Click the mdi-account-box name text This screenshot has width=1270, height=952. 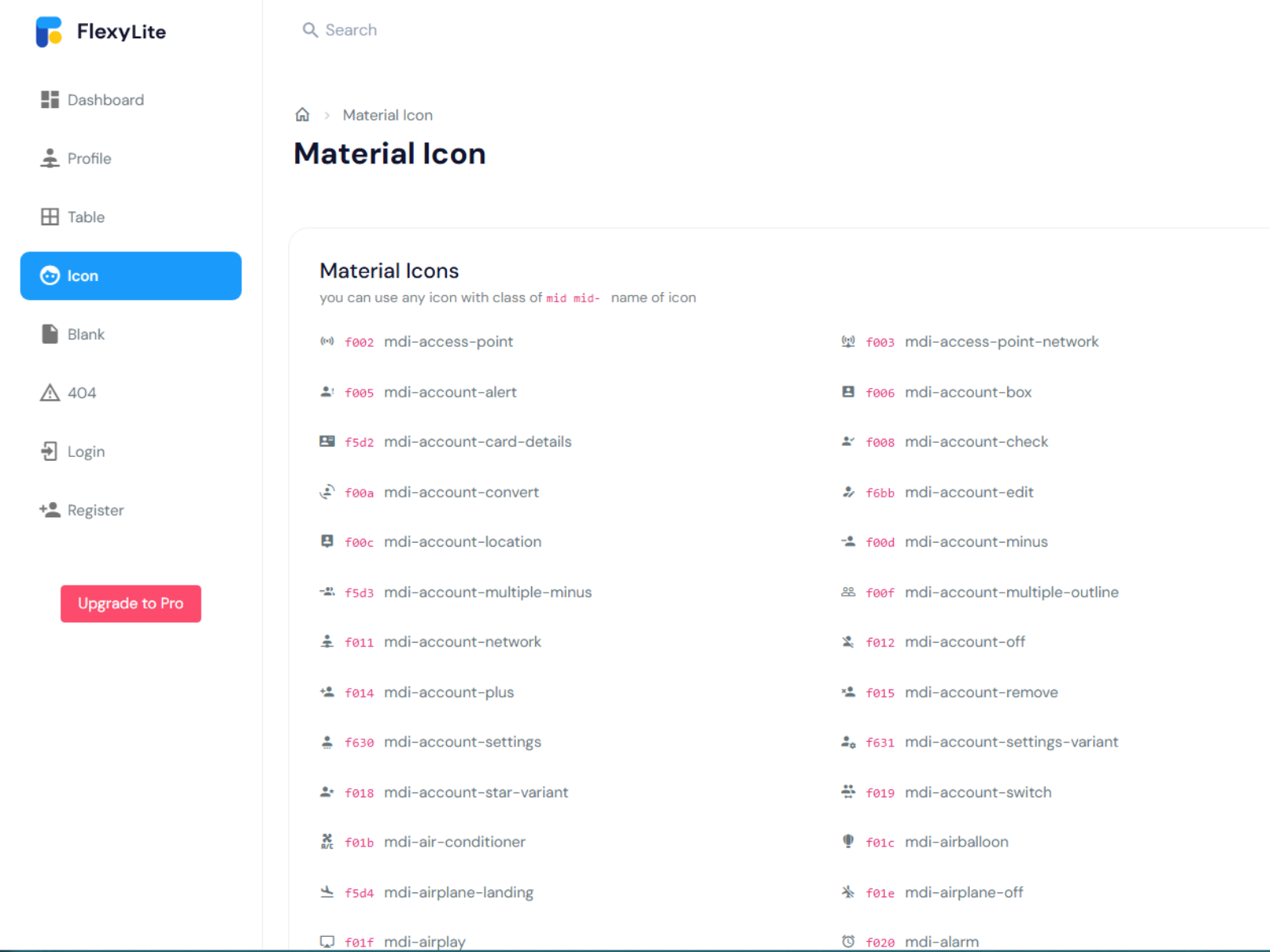(968, 392)
